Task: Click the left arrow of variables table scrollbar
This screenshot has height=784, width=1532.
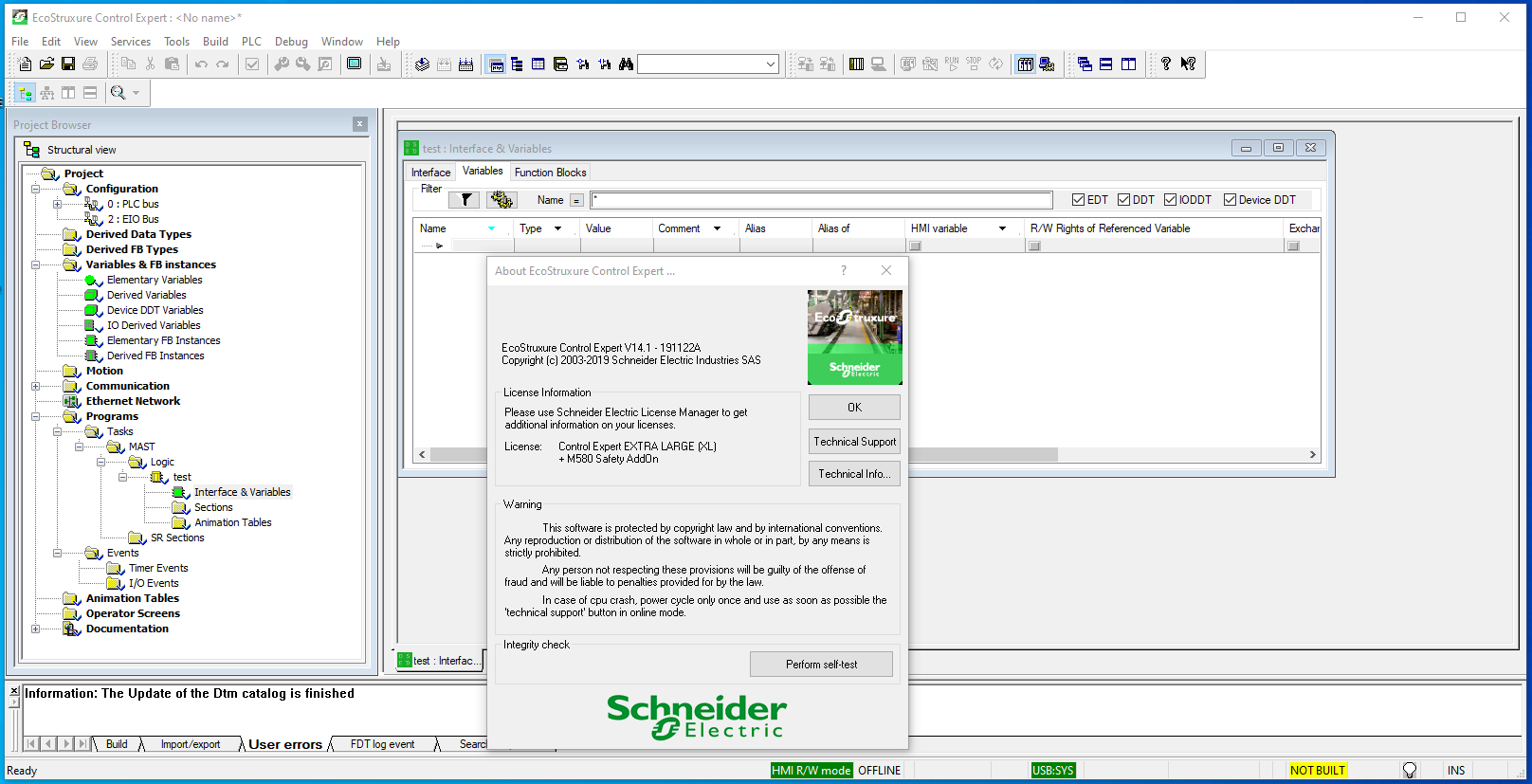Action: (422, 454)
